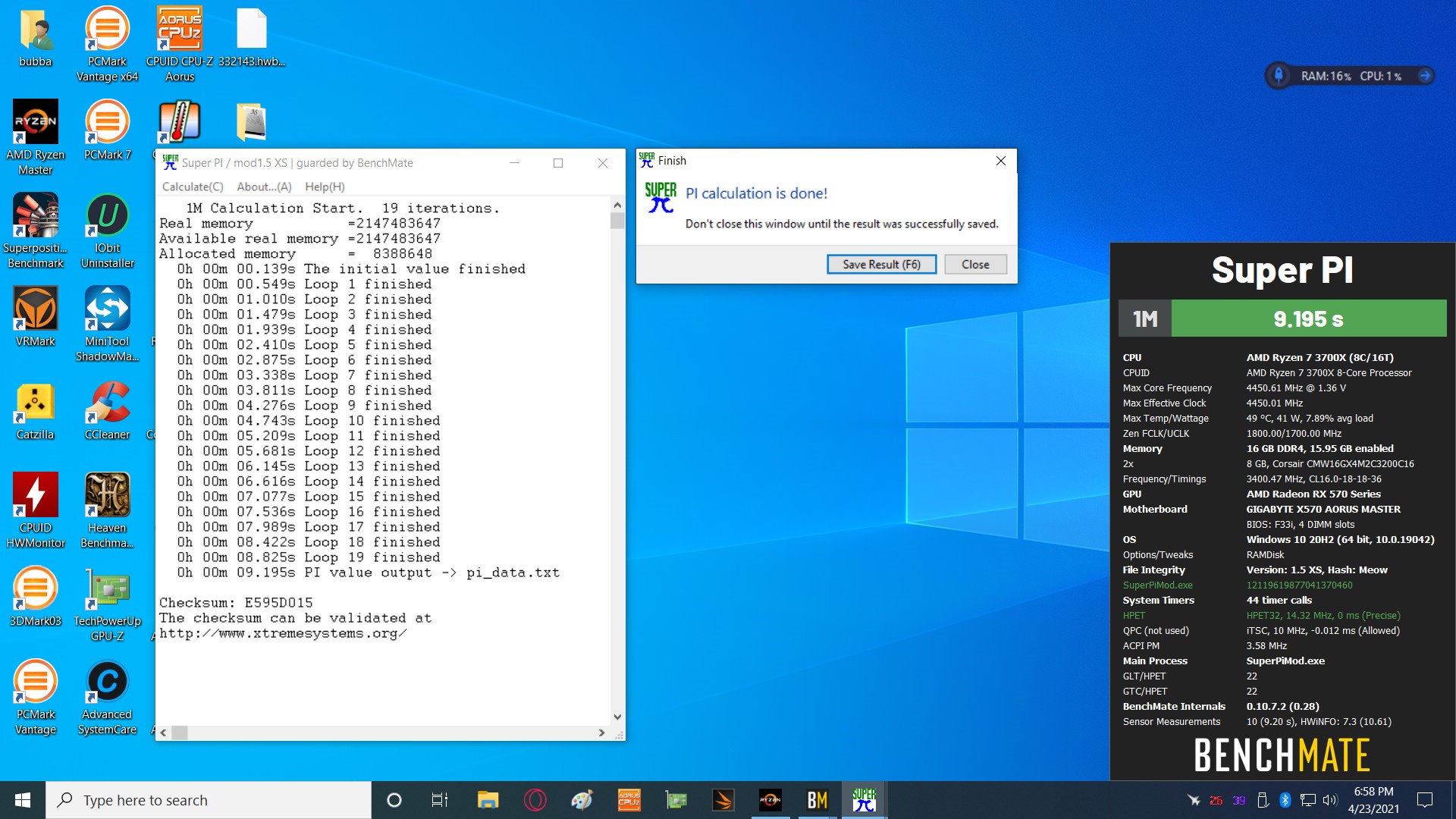
Task: Select the thermometer desktop icon
Action: coord(180,121)
